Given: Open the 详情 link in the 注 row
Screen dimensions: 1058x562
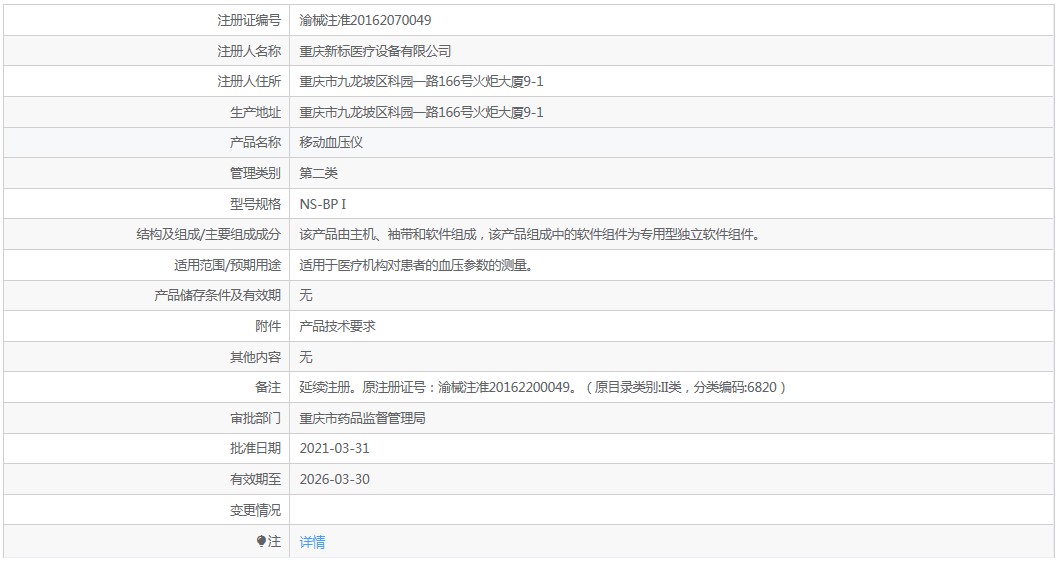Looking at the screenshot, I should click(312, 542).
